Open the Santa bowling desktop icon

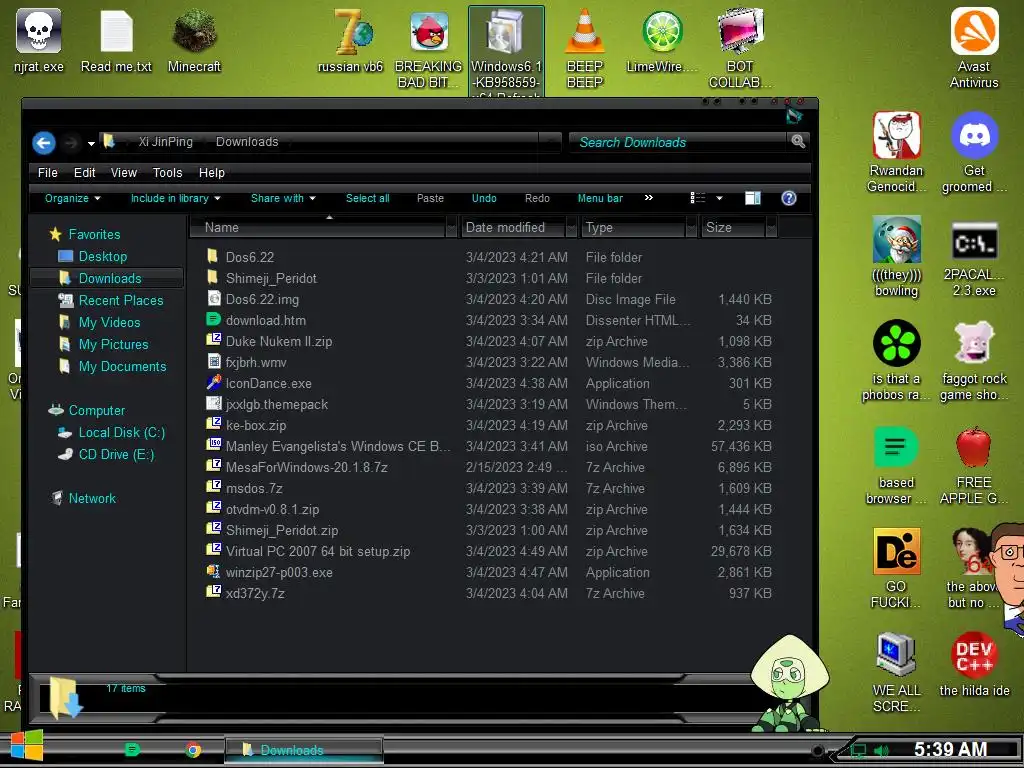click(896, 257)
